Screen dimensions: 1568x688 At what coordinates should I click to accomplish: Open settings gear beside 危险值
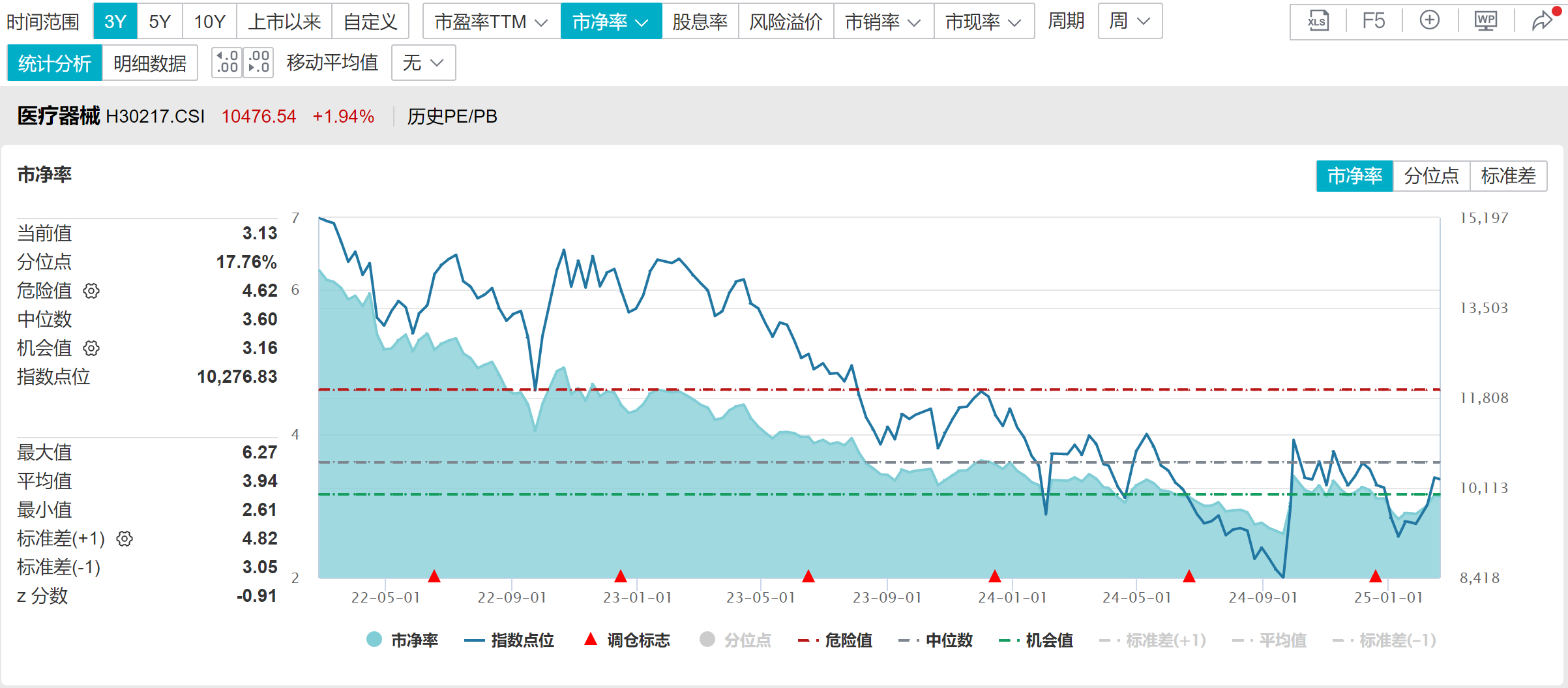pos(91,291)
